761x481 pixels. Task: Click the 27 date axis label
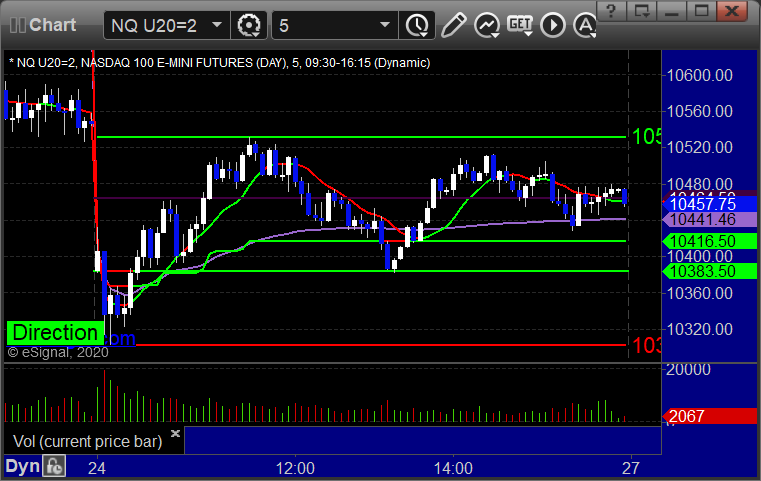(631, 468)
